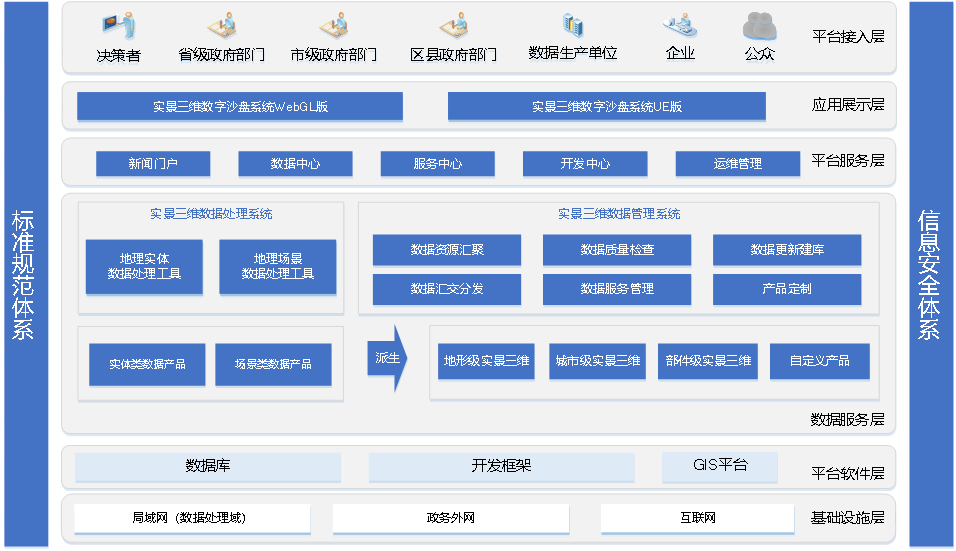Viewport: 956px width, 551px height.
Task: Click the 基础设施层 label
Action: pyautogui.click(x=847, y=518)
